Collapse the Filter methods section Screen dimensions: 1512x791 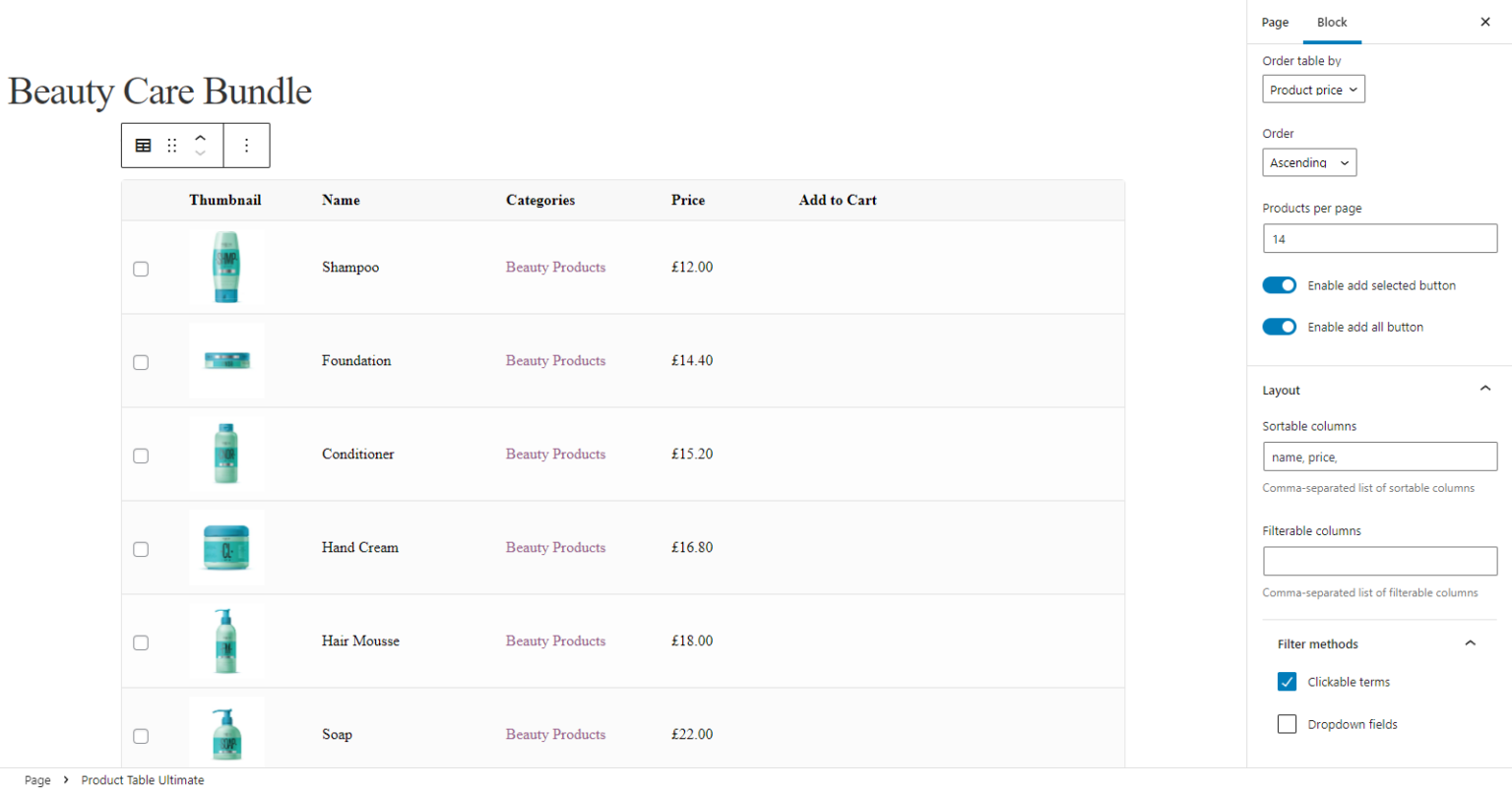1470,642
